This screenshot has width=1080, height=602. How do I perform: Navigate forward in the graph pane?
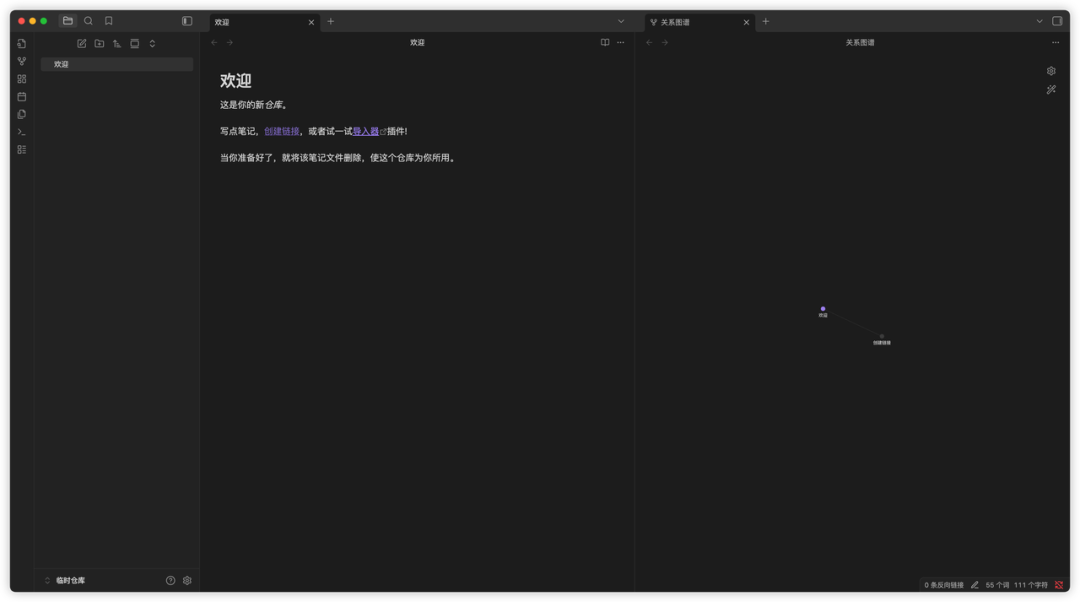click(665, 43)
